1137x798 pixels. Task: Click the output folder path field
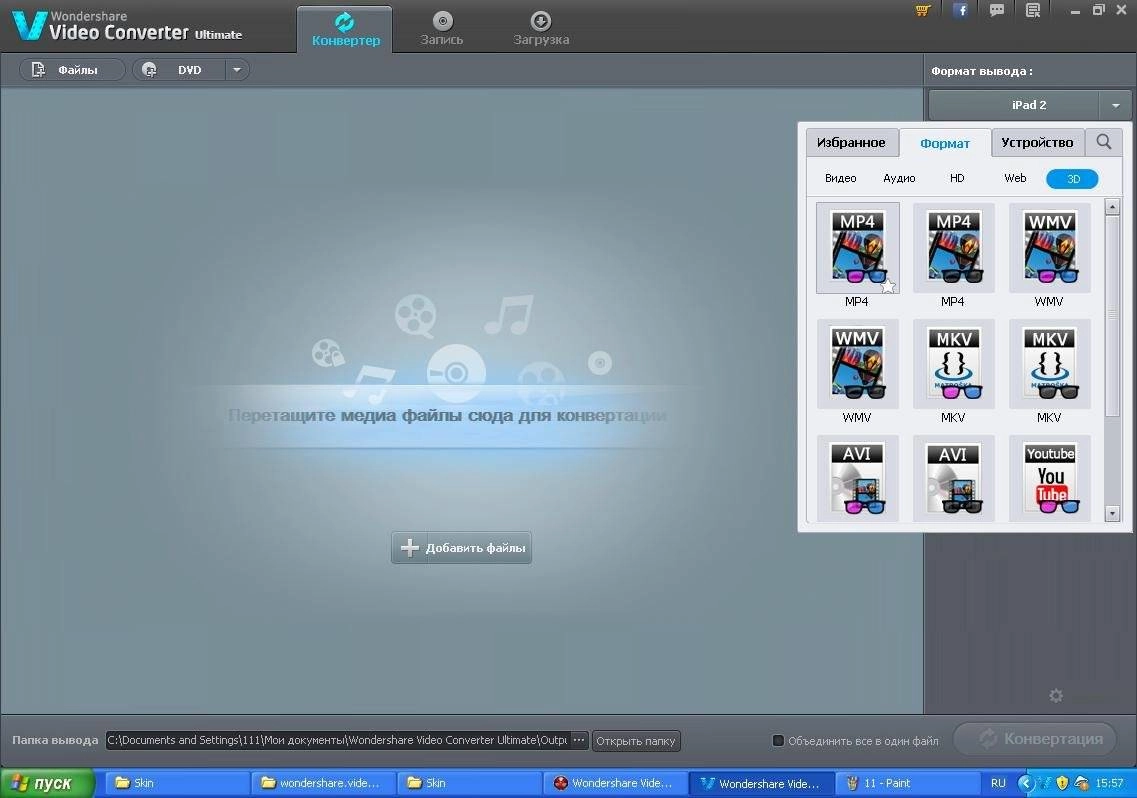click(338, 740)
